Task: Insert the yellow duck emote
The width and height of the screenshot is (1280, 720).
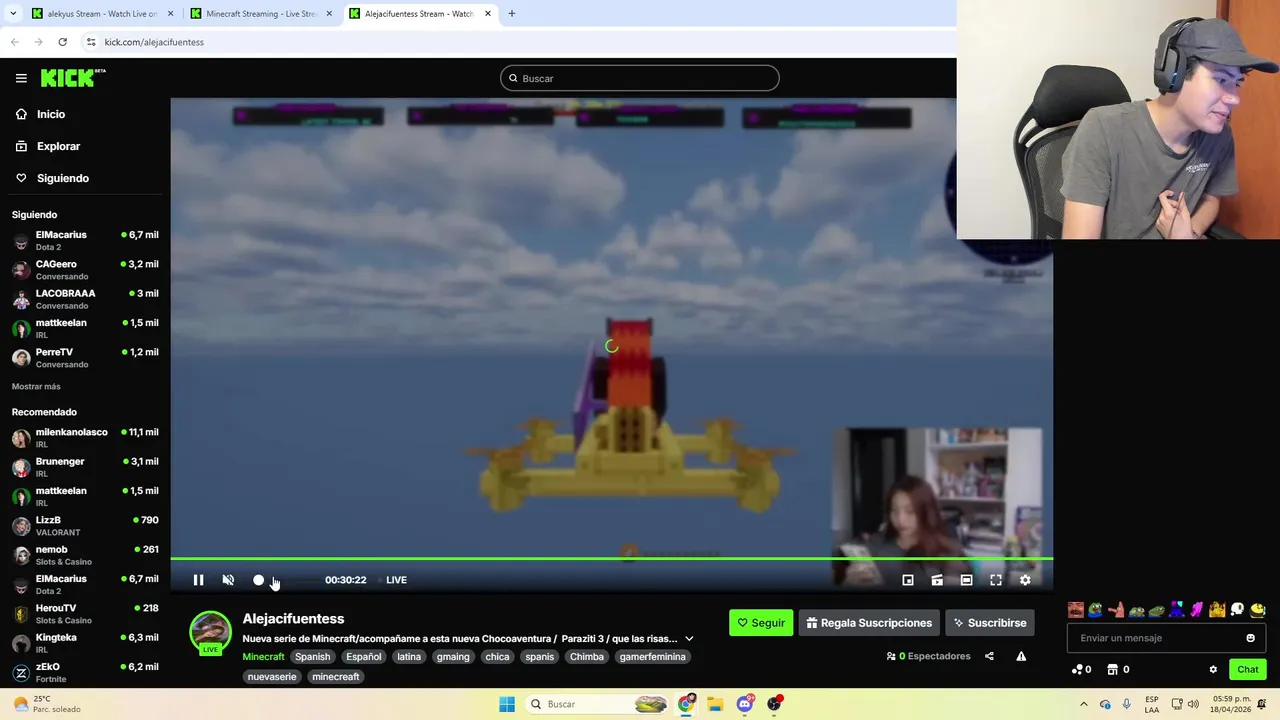Action: 1258,610
